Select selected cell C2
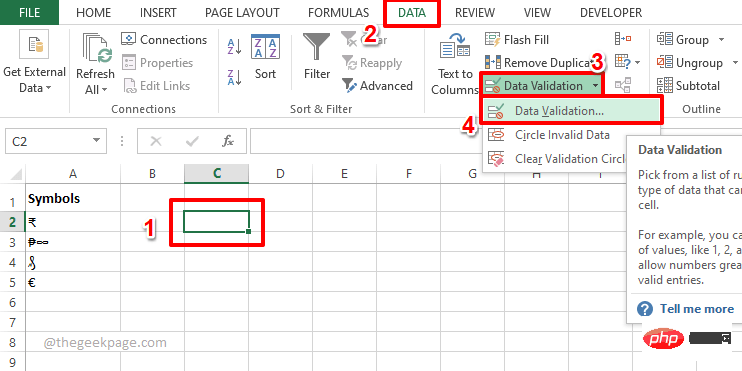The image size is (742, 371). point(216,222)
